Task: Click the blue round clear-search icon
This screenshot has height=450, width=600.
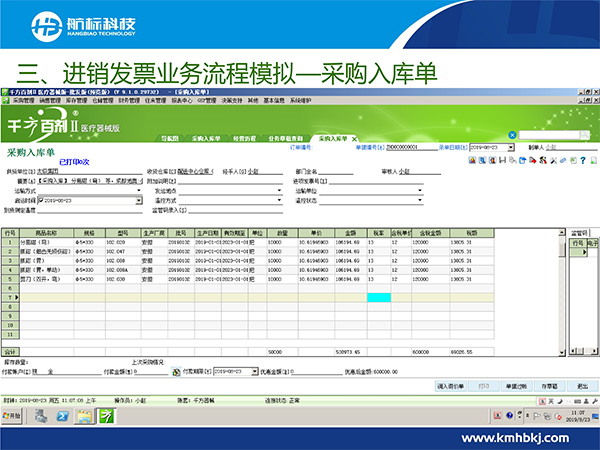Action: 512,135
